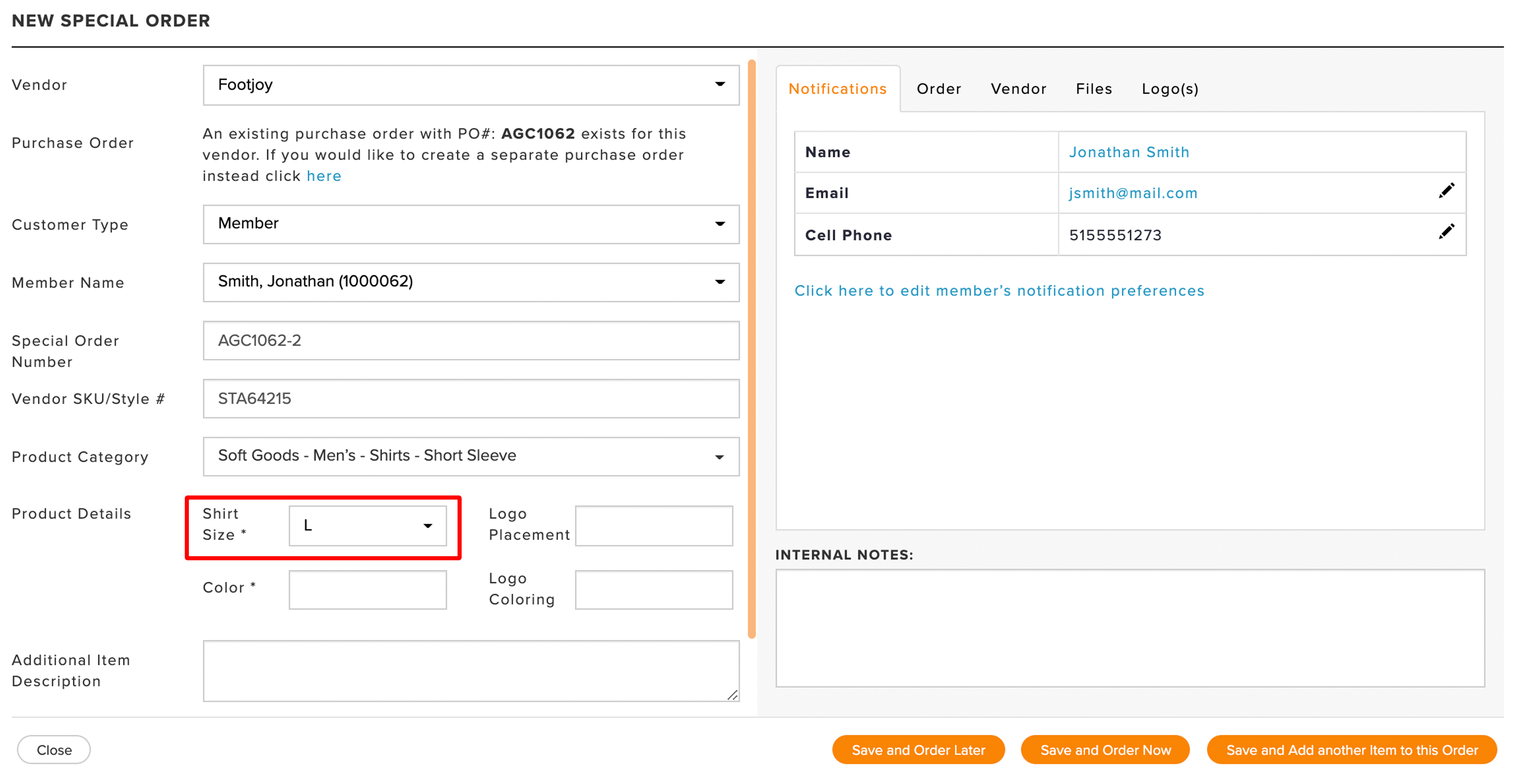Focus the Special Order Number field

471,340
